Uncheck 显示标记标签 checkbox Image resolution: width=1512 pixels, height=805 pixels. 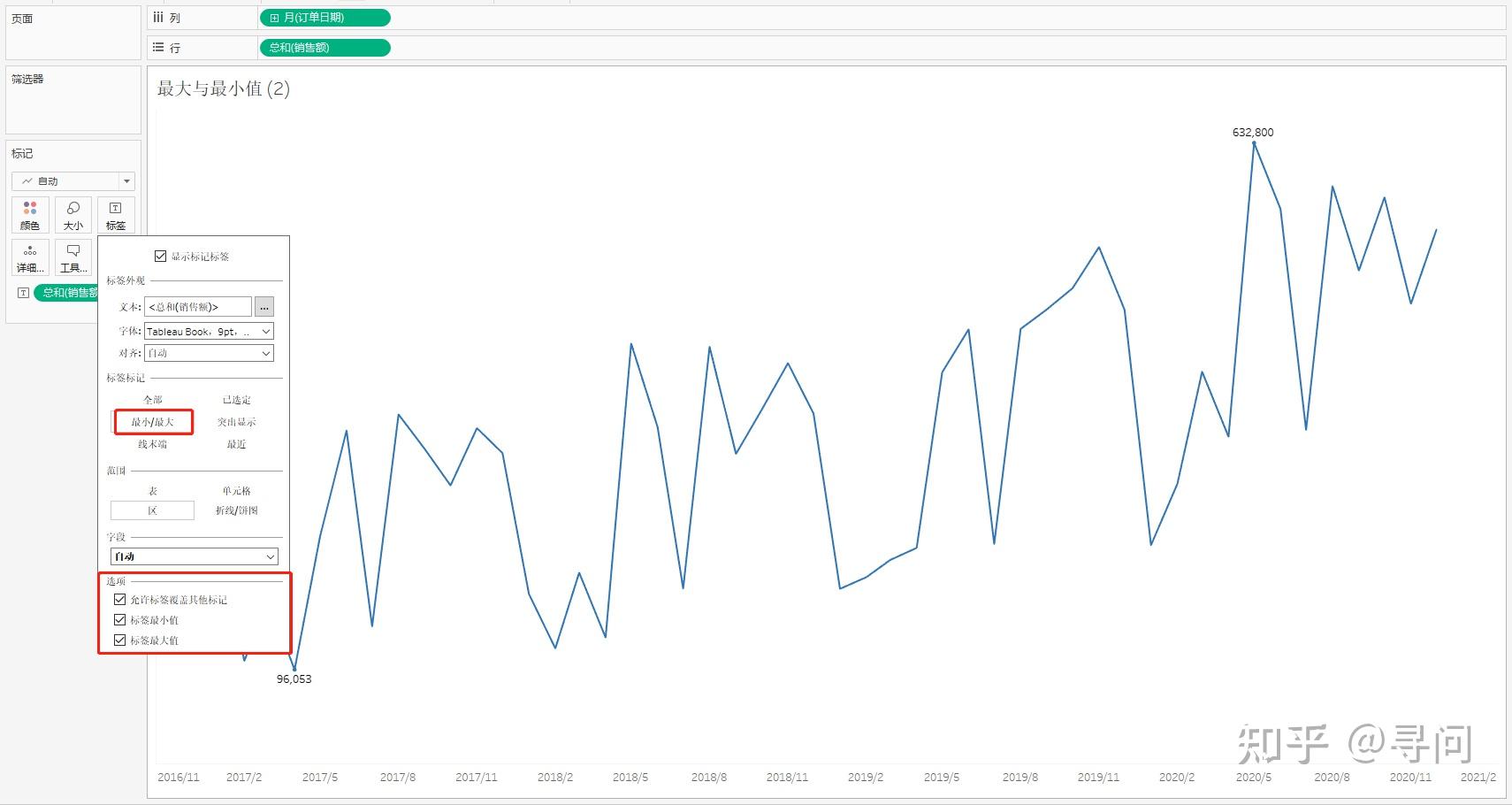160,257
